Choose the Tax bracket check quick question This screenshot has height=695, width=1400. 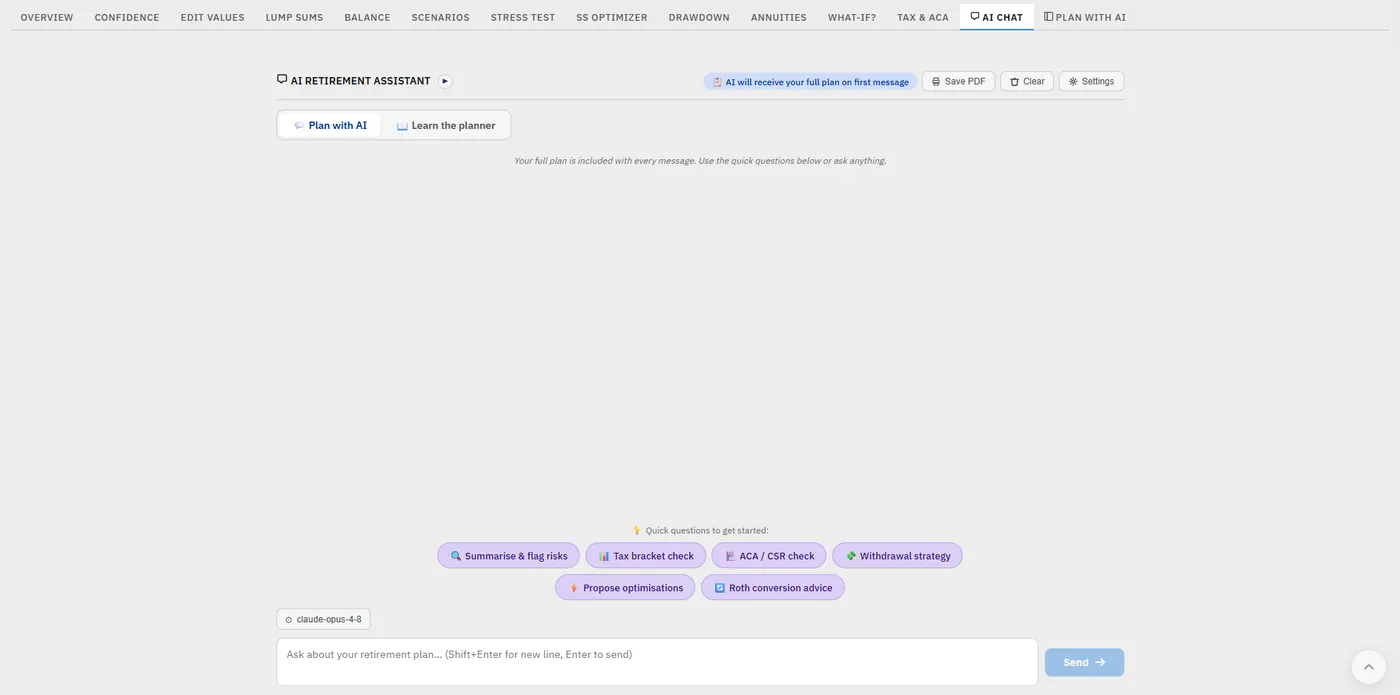[646, 556]
